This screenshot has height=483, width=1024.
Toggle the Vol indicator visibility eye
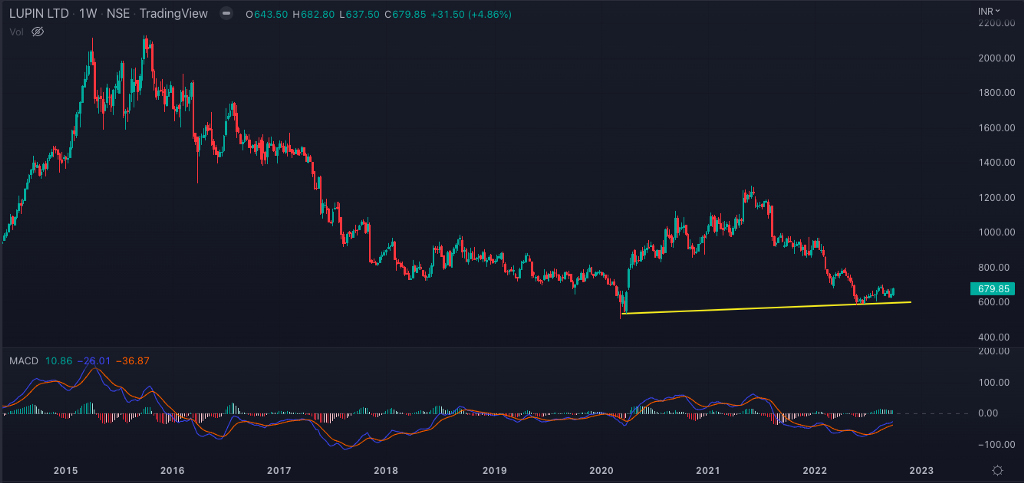click(37, 31)
